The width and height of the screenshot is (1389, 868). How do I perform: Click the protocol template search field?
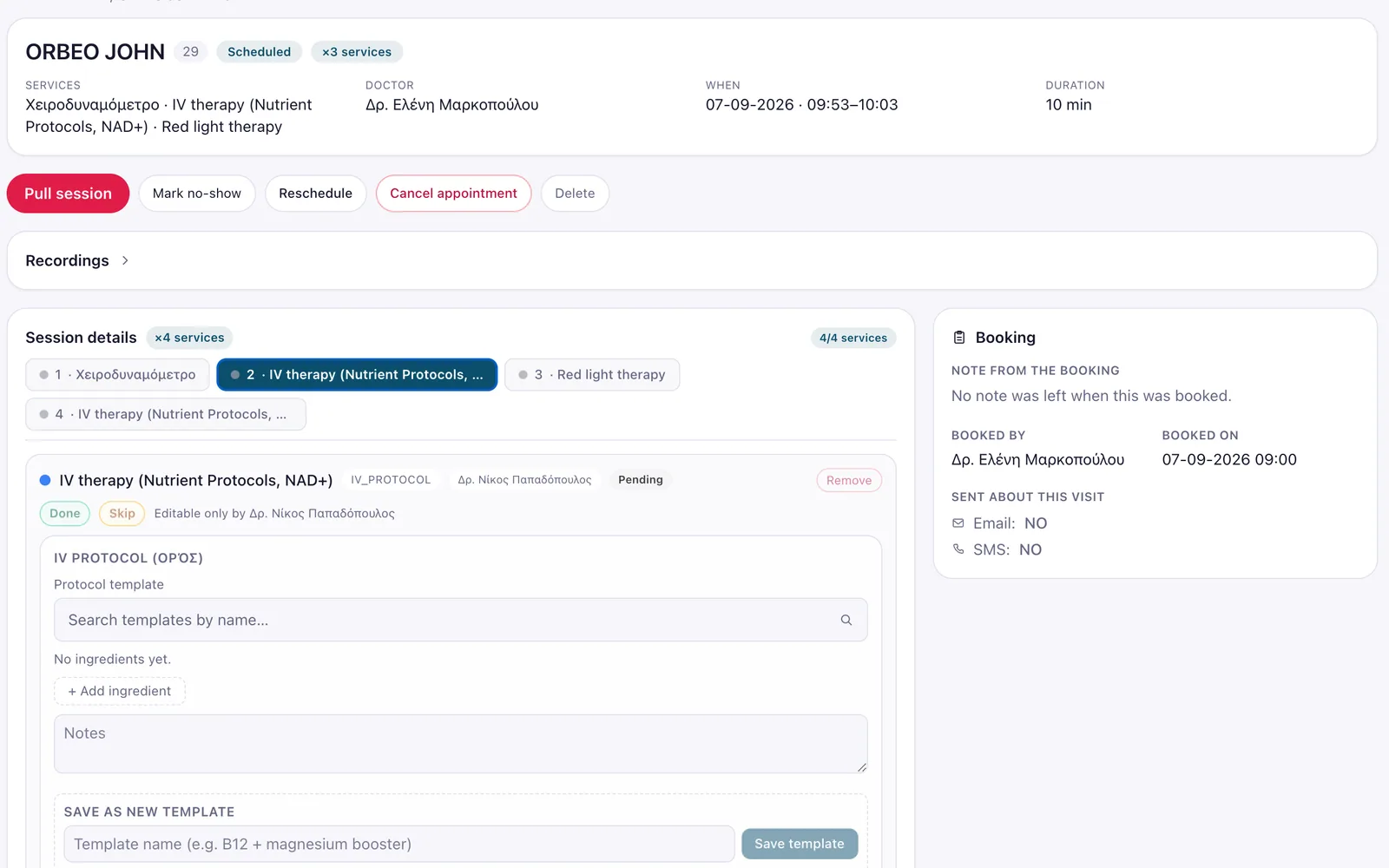pyautogui.click(x=461, y=620)
